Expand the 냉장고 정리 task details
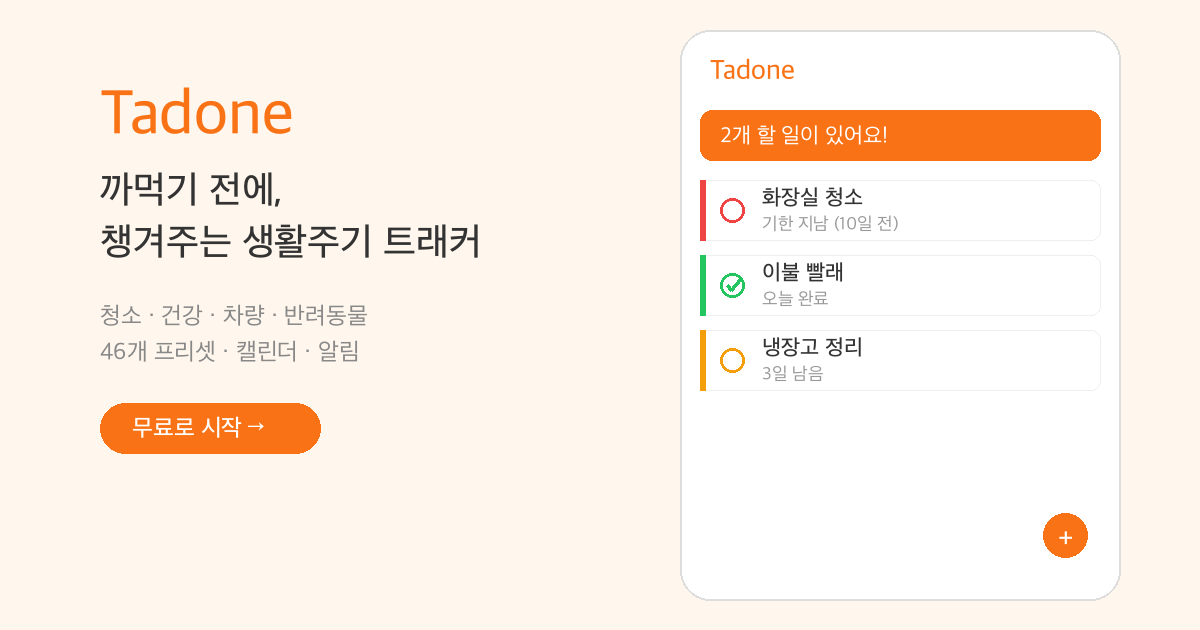Screen dimensions: 1200x630 (x=900, y=360)
